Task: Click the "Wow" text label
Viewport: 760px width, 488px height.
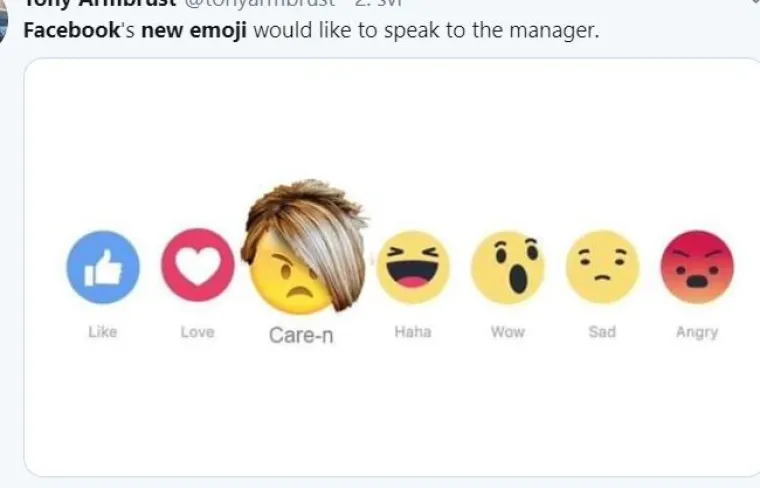Action: (x=507, y=332)
